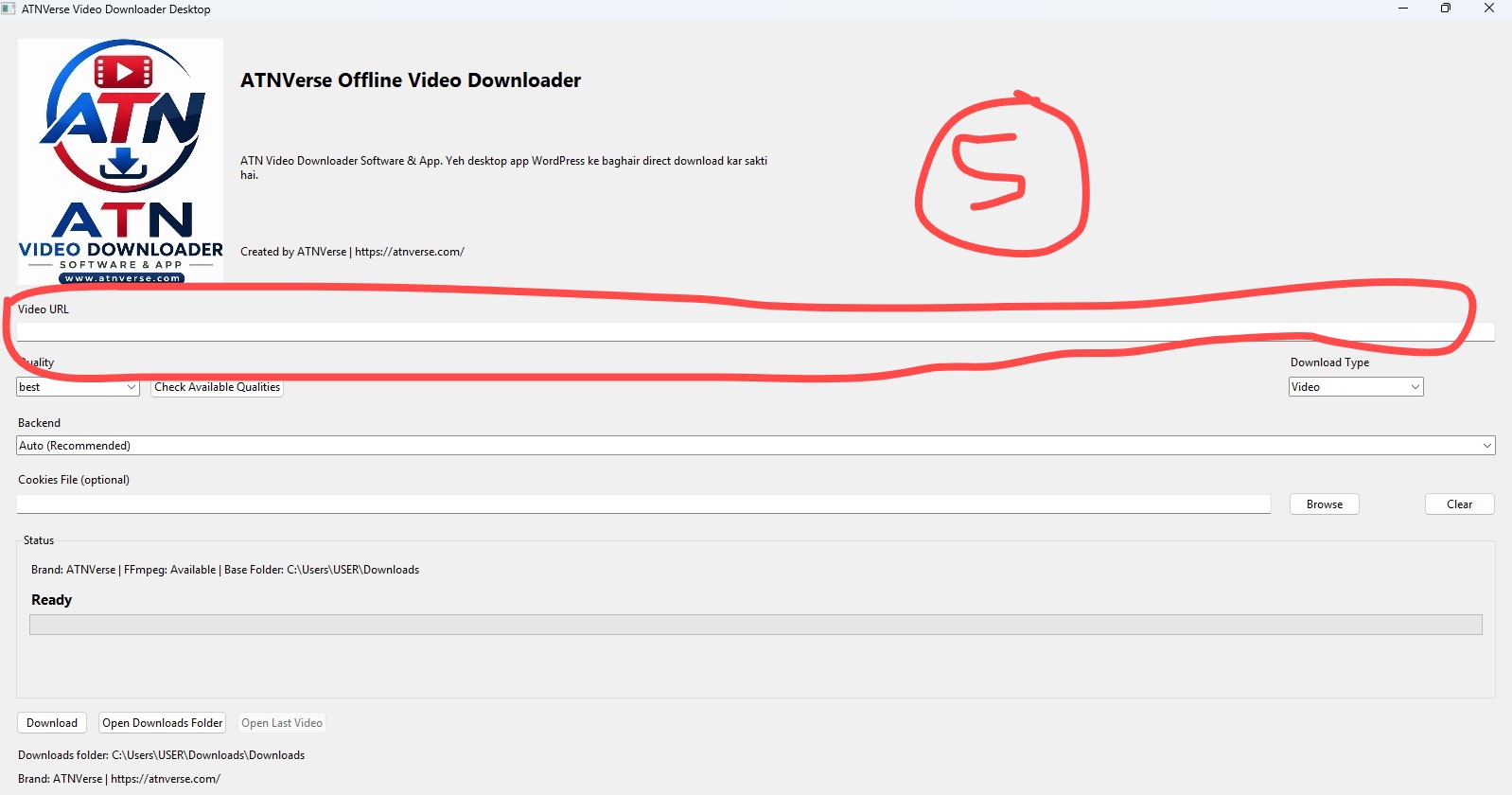This screenshot has width=1512, height=795.
Task: Focus the Cookies File input field
Action: pos(643,504)
